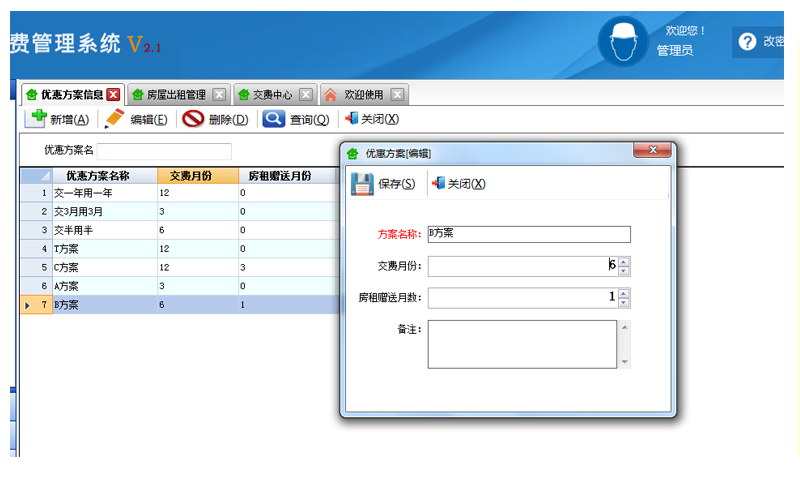This screenshot has height=500, width=800.
Task: Click the 新增 (Add) toolbar icon
Action: (36, 119)
